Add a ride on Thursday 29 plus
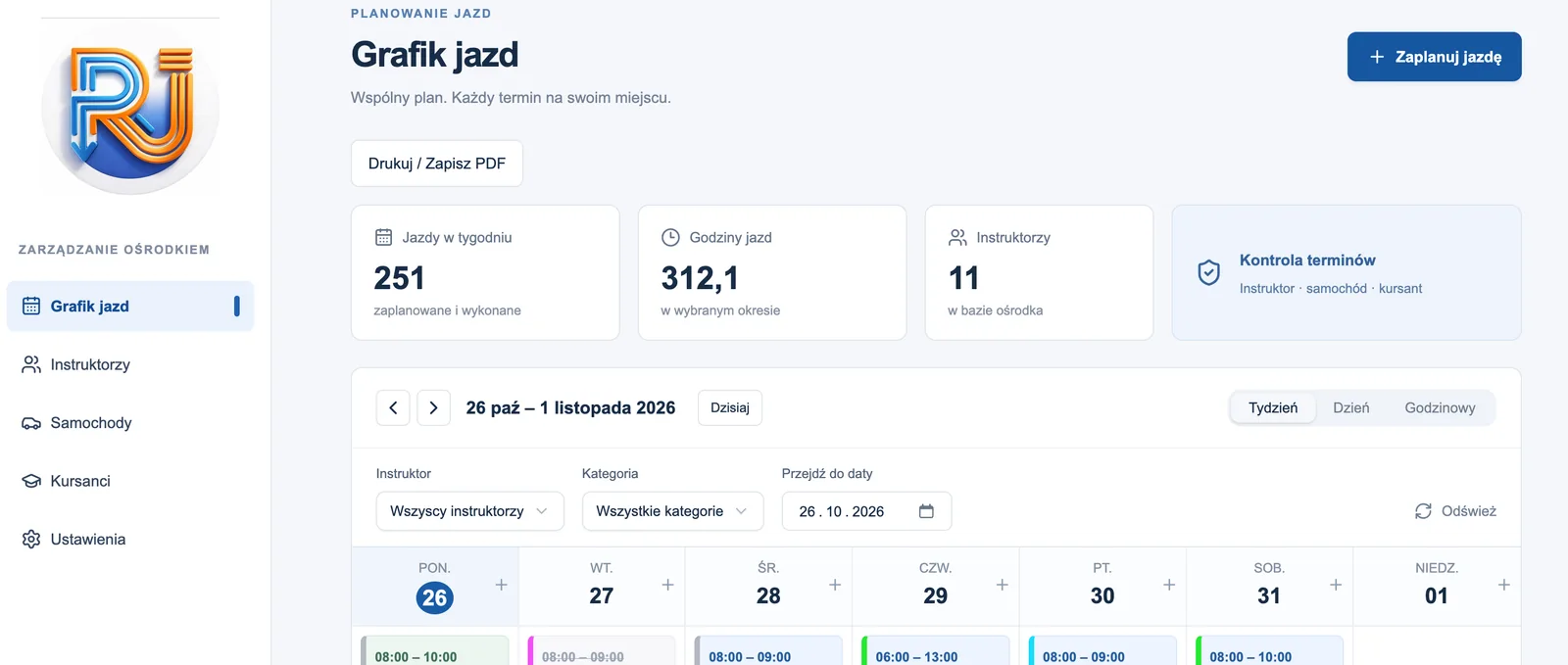The height and width of the screenshot is (665, 1568). [x=1002, y=585]
